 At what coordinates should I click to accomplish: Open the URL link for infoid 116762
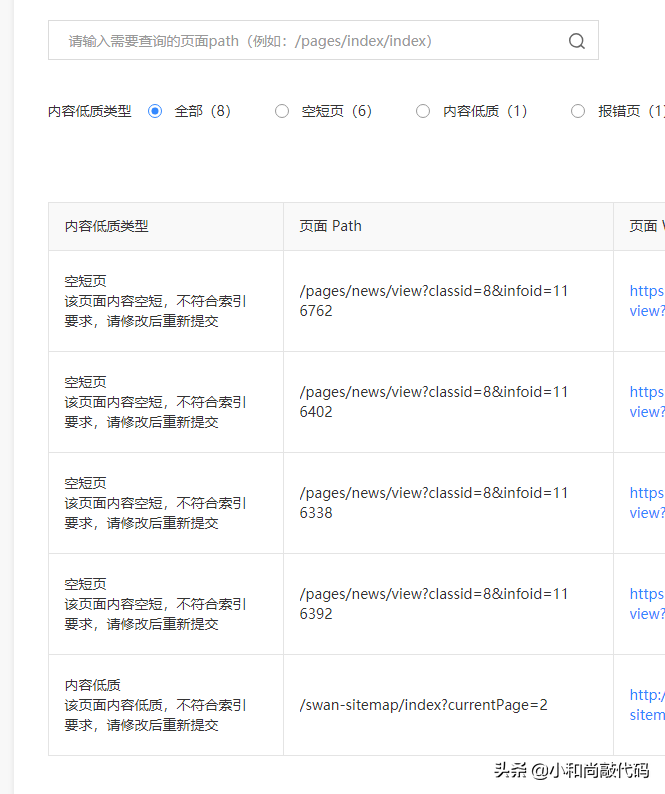tap(647, 301)
